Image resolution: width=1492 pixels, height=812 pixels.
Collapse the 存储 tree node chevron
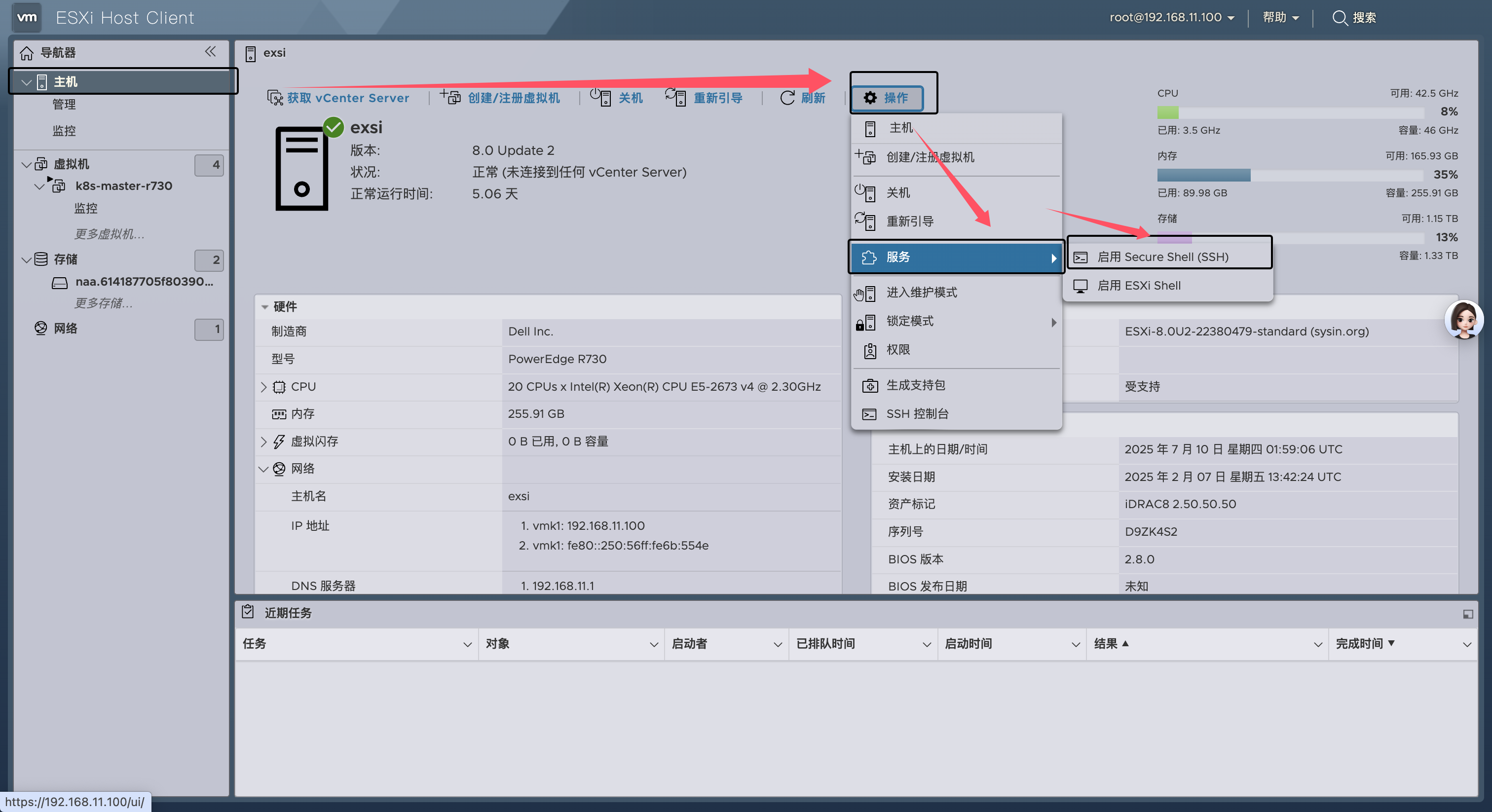pyautogui.click(x=26, y=259)
